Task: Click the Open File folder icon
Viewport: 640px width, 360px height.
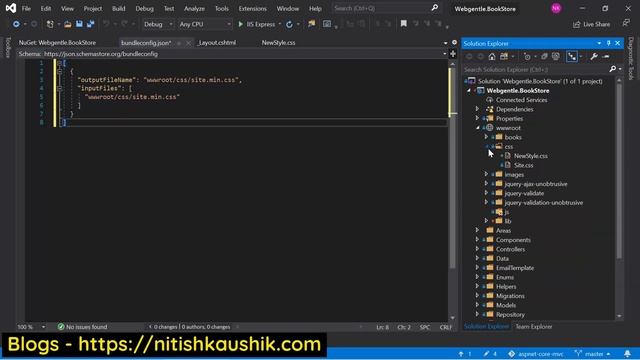Action: 68,24
